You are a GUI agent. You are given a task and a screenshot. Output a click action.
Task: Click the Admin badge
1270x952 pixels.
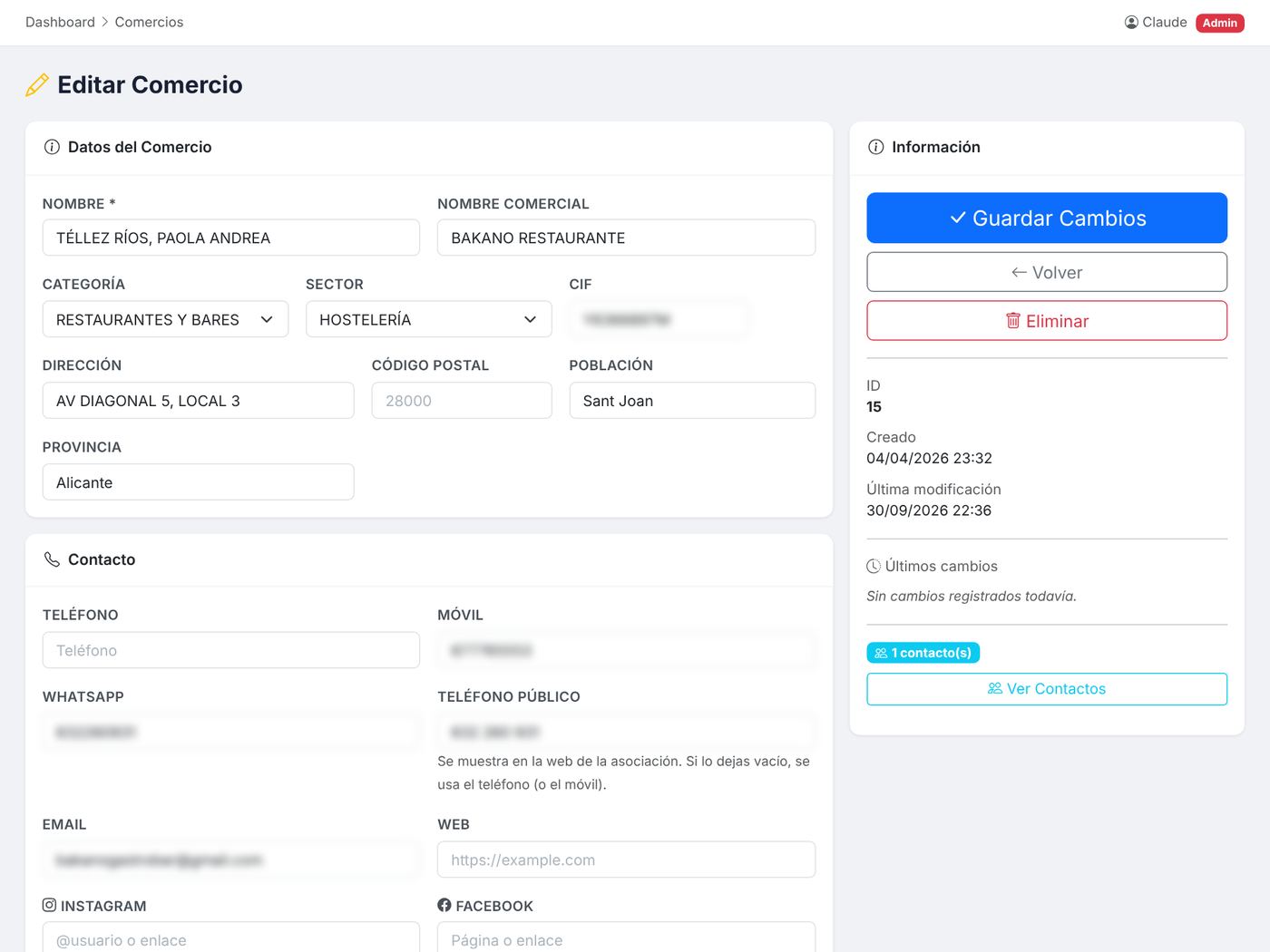1220,23
